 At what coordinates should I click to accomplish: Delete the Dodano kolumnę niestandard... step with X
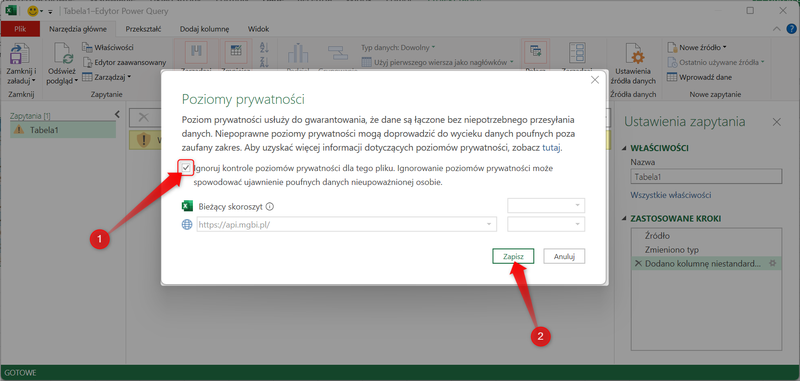tap(638, 264)
